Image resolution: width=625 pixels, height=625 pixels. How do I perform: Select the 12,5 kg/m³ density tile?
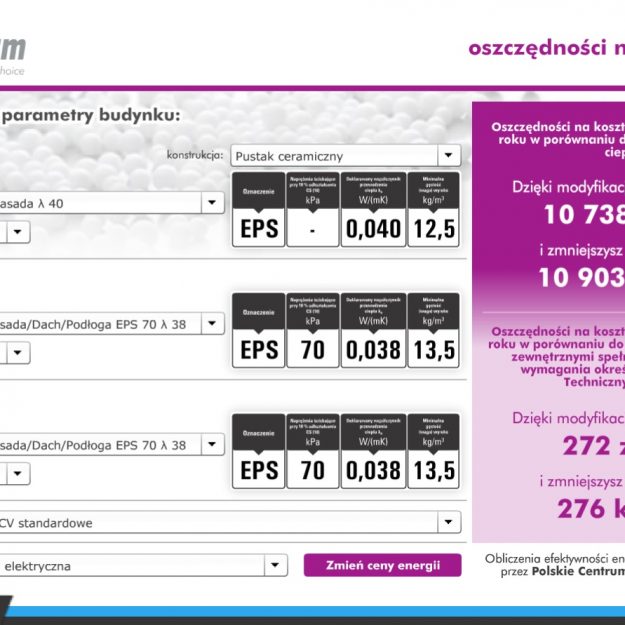tap(433, 210)
